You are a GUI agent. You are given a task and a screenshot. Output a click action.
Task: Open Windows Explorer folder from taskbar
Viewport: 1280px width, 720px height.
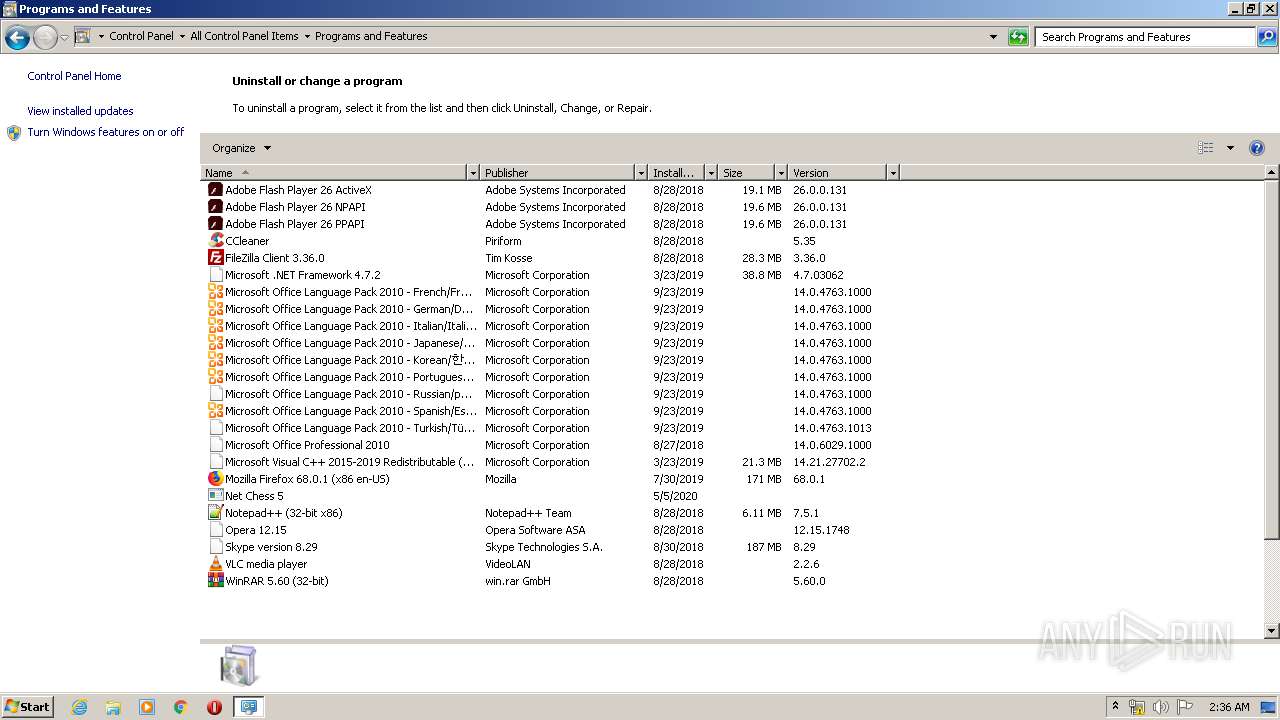tap(113, 707)
